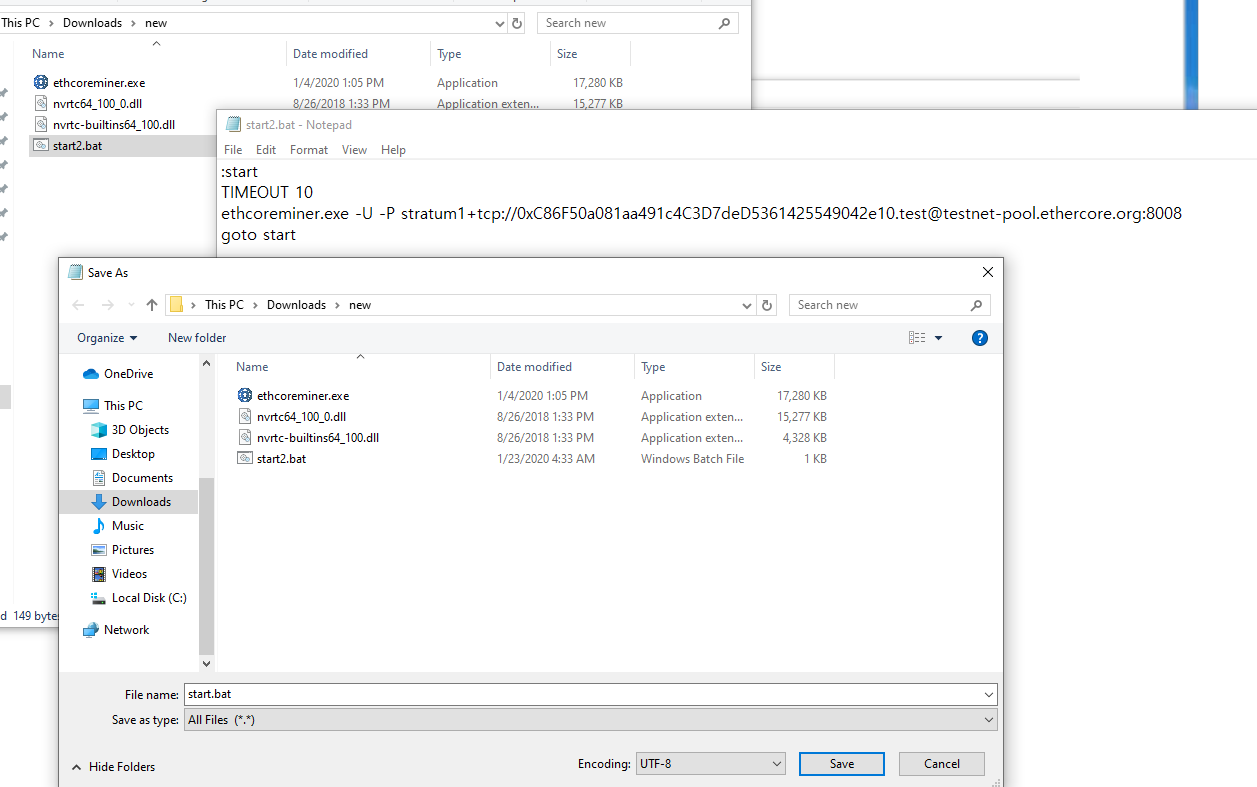The width and height of the screenshot is (1257, 787).
Task: Open the Save as type dropdown
Action: 591,720
